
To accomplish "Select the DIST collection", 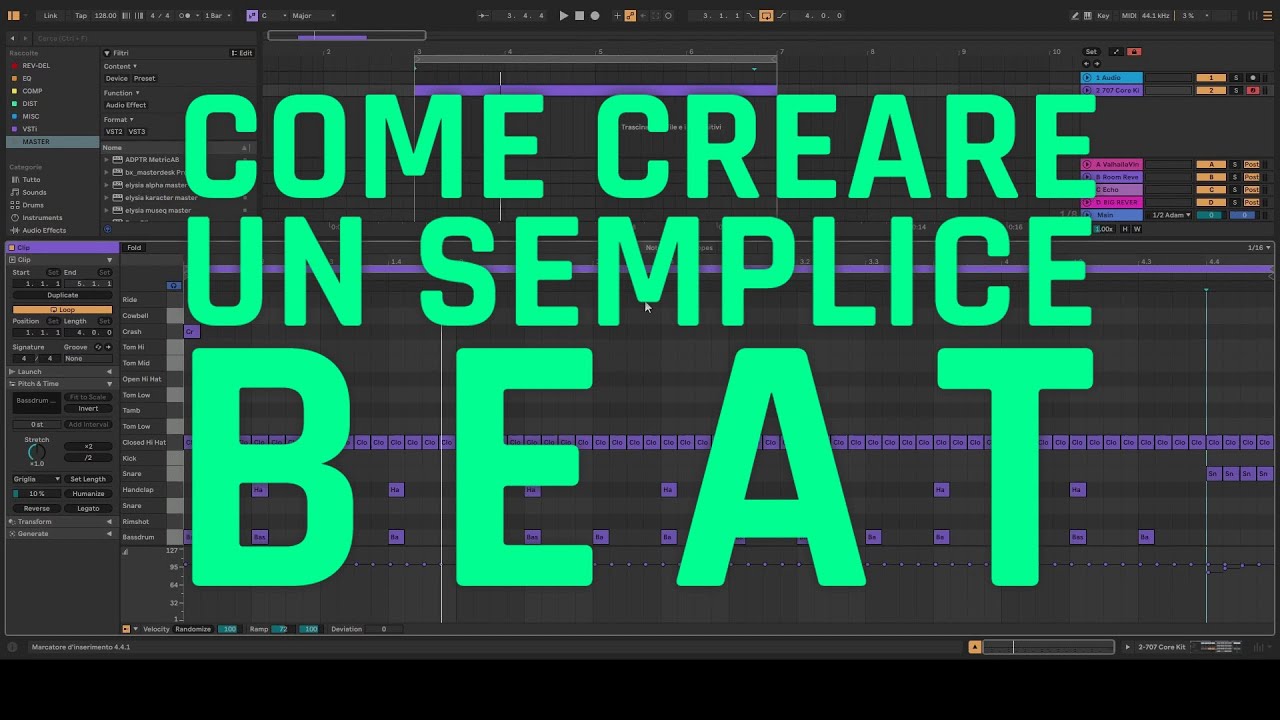I will 30,104.
